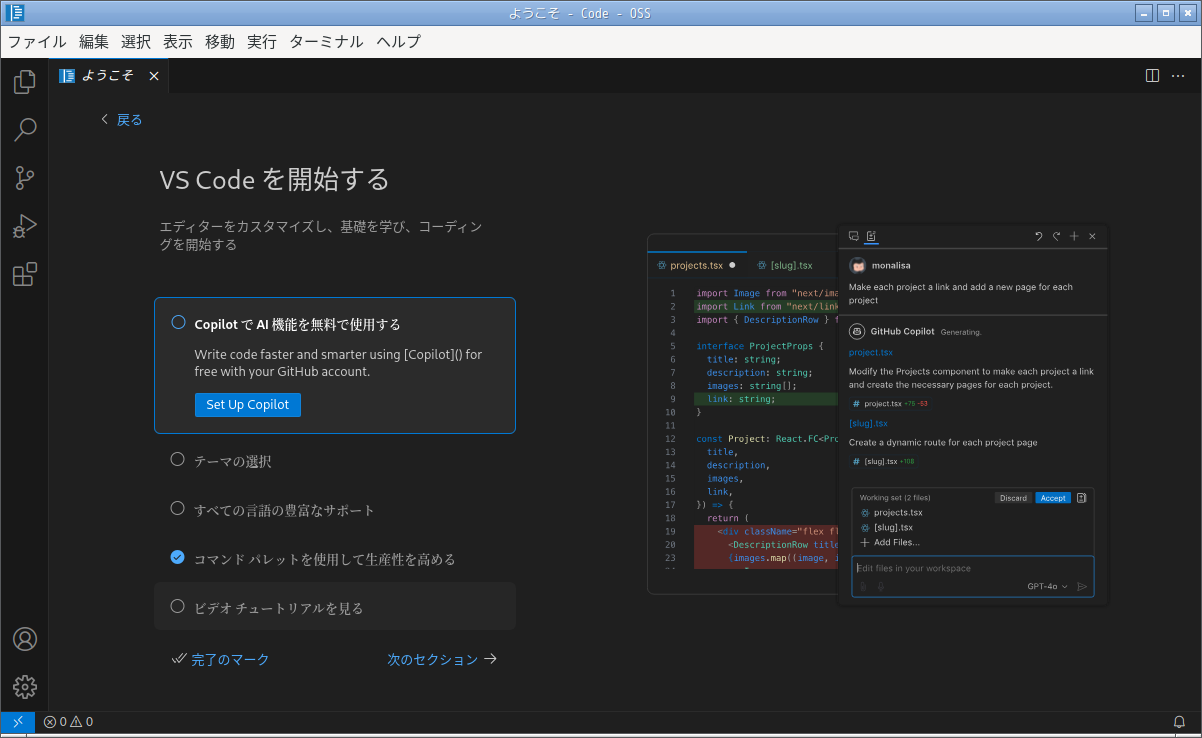Open the Run and Debug view
The height and width of the screenshot is (738, 1202).
tap(24, 226)
